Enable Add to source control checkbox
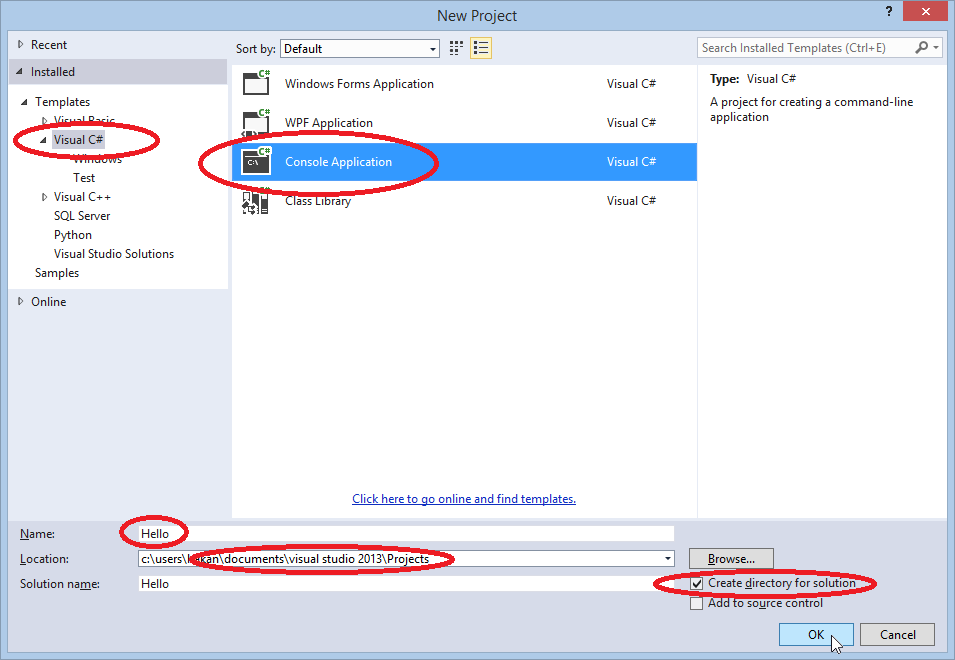This screenshot has height=660, width=955. pyautogui.click(x=697, y=603)
